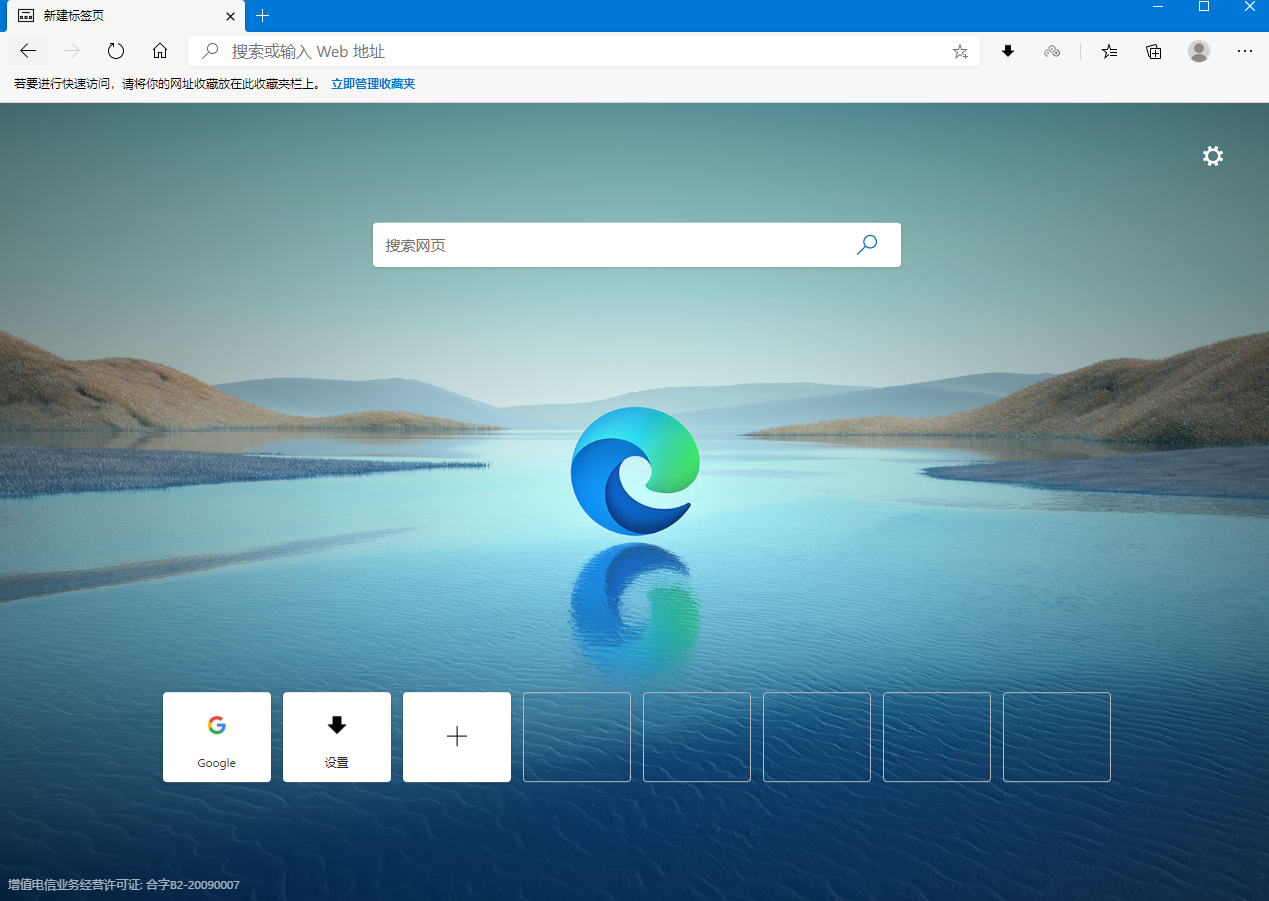This screenshot has height=901, width=1269.
Task: Open the 立即管理收藏夹 link
Action: coord(373,84)
